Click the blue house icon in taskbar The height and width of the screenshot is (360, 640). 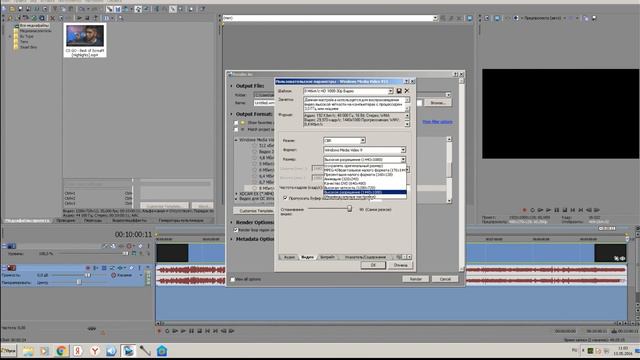pyautogui.click(x=162, y=351)
